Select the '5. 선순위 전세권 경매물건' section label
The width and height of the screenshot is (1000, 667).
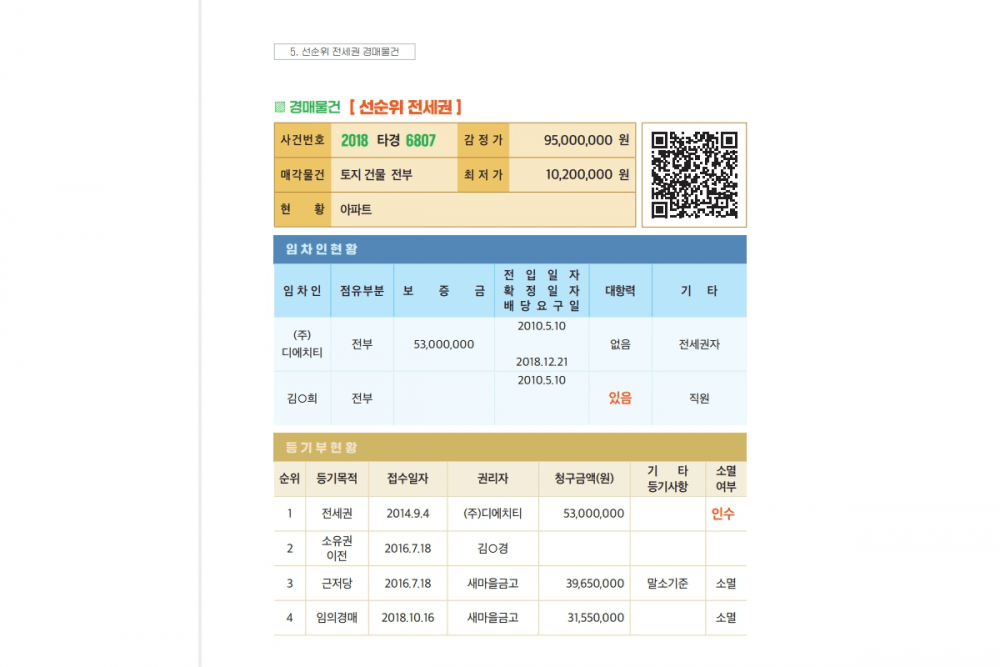pos(344,52)
